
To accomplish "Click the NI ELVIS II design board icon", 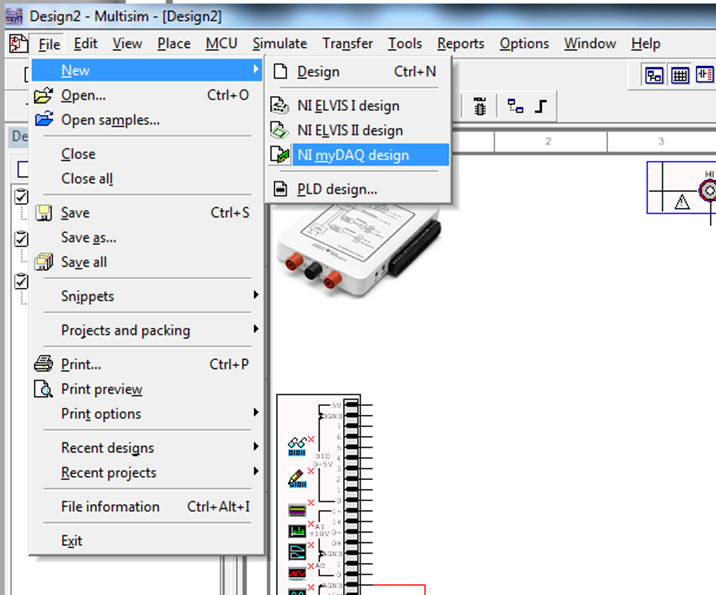I will click(x=279, y=130).
